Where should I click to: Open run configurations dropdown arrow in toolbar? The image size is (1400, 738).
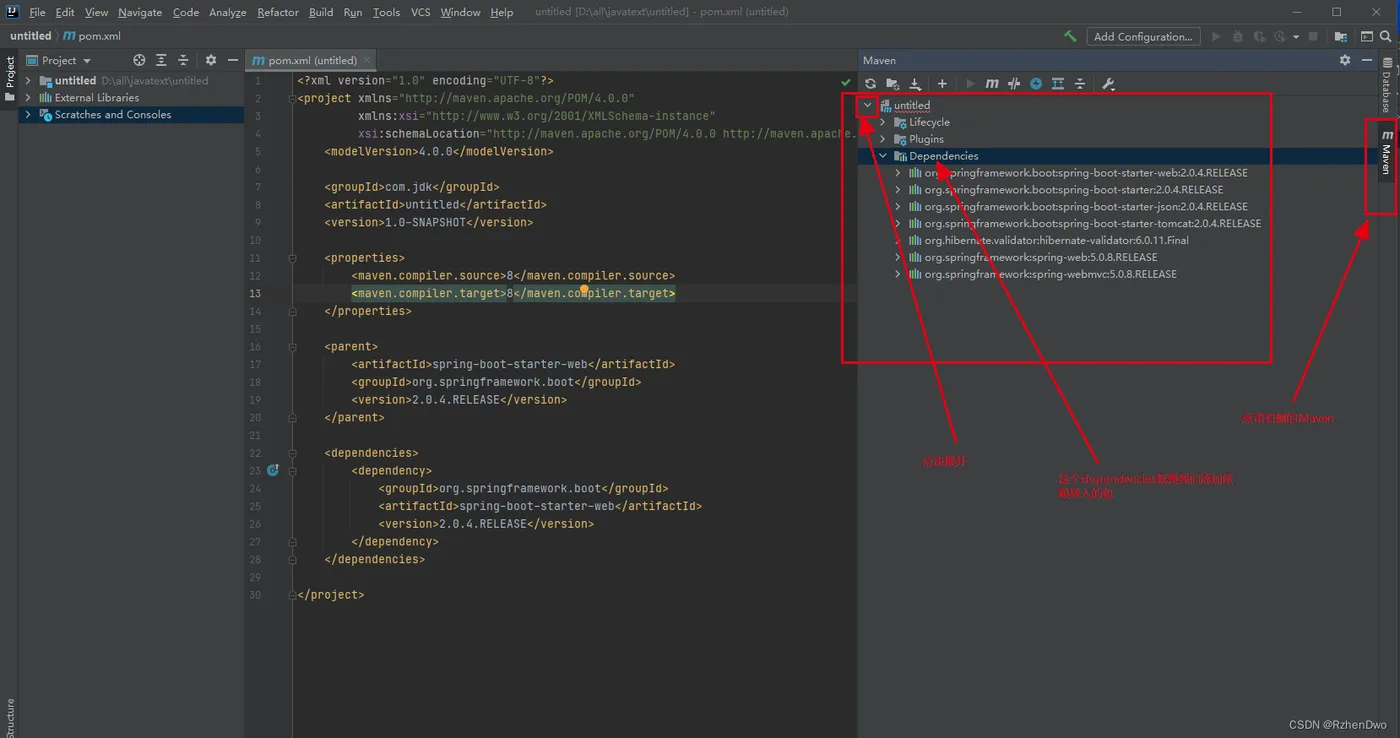[x=1296, y=37]
